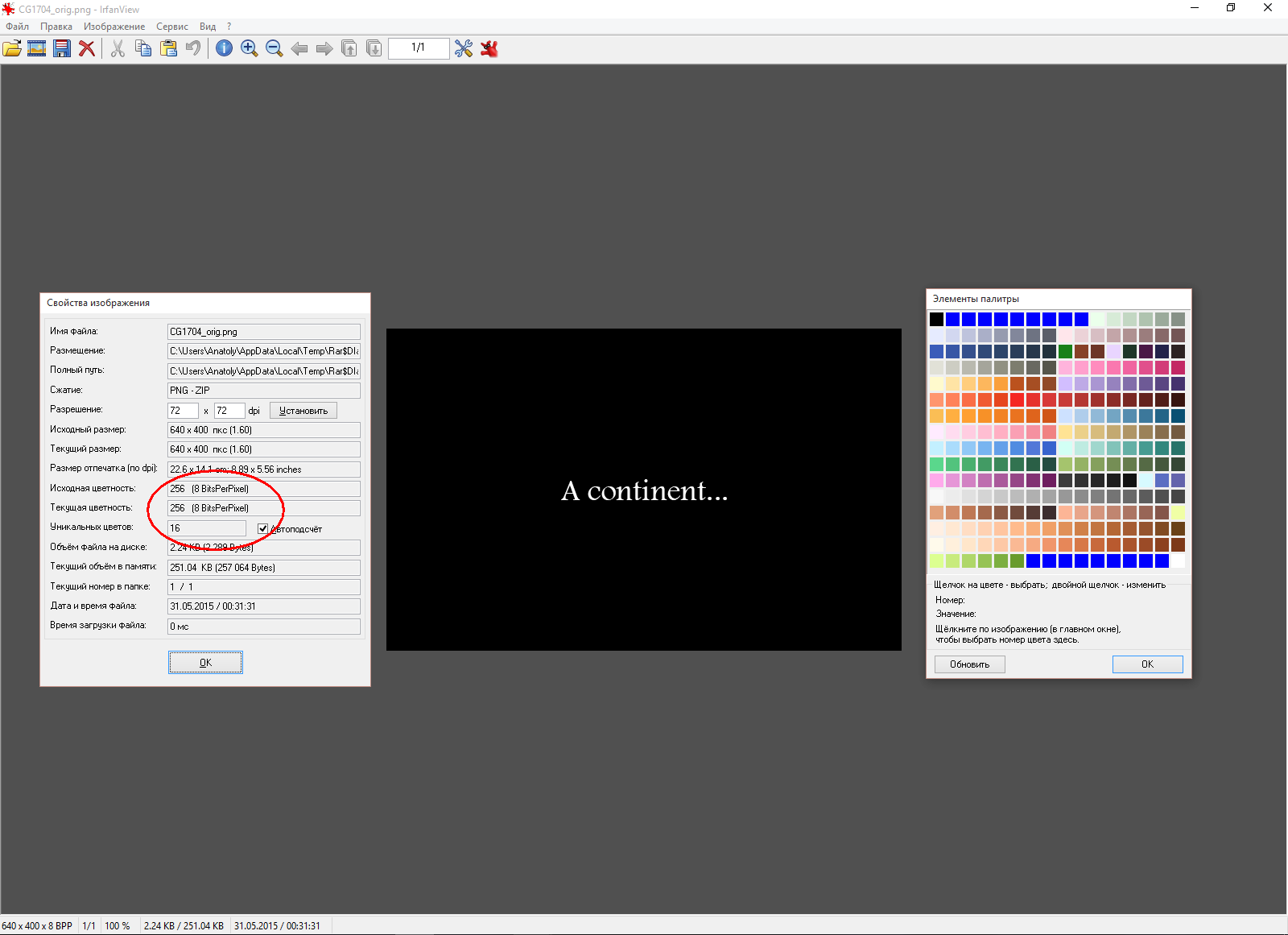Click the Имя файла field CG1704_orig.png
The image size is (1288, 935).
pyautogui.click(x=264, y=332)
